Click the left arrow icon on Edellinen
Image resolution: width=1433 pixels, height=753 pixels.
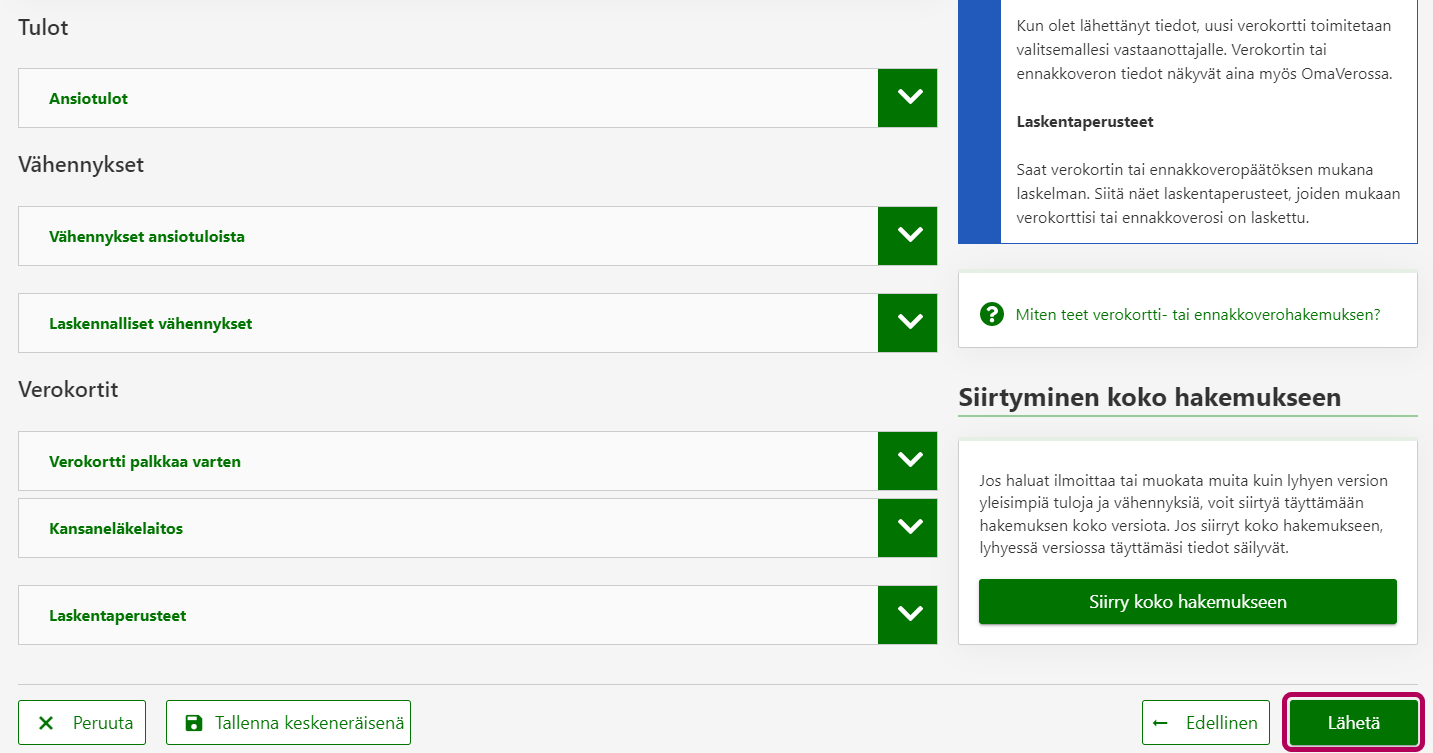pos(1160,723)
